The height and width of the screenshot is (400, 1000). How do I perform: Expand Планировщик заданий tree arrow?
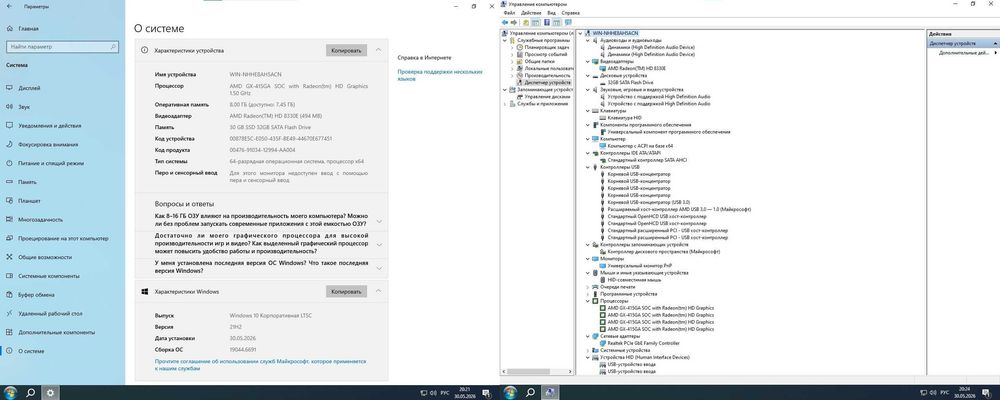pyautogui.click(x=511, y=47)
